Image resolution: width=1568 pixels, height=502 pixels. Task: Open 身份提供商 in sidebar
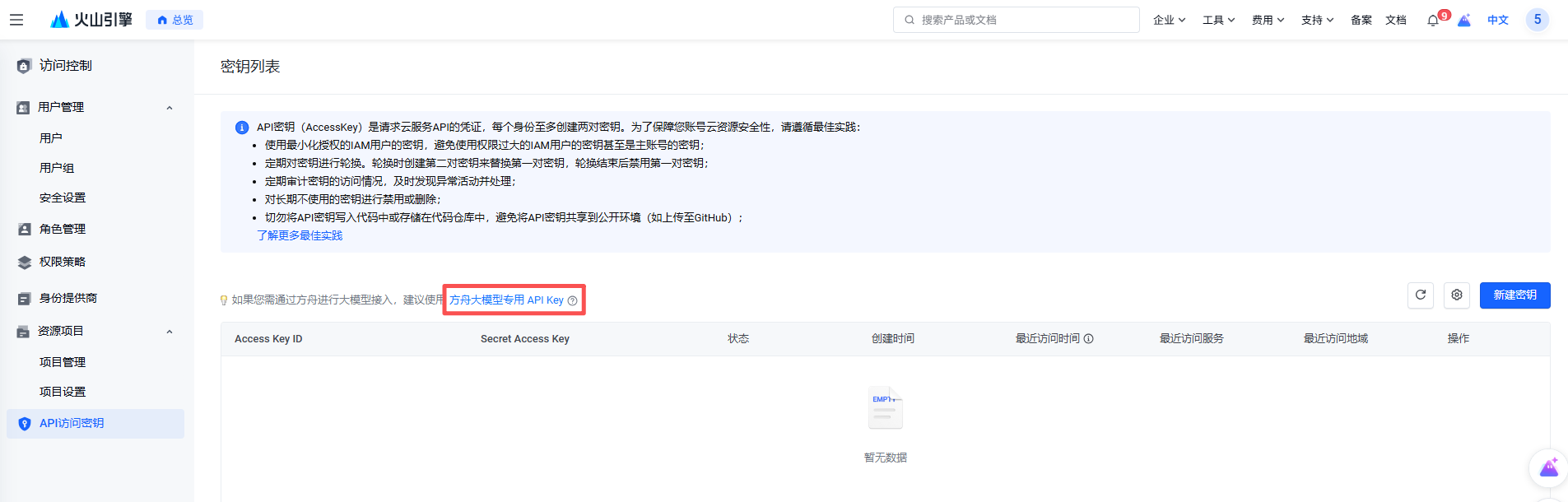coord(68,298)
